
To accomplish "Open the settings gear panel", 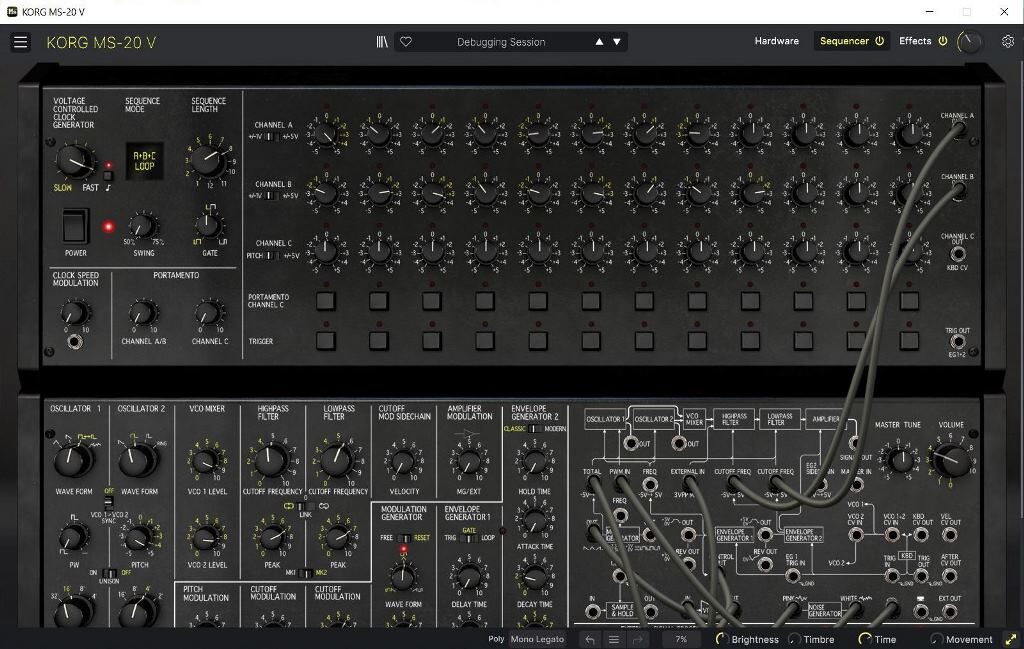I will [x=1008, y=42].
